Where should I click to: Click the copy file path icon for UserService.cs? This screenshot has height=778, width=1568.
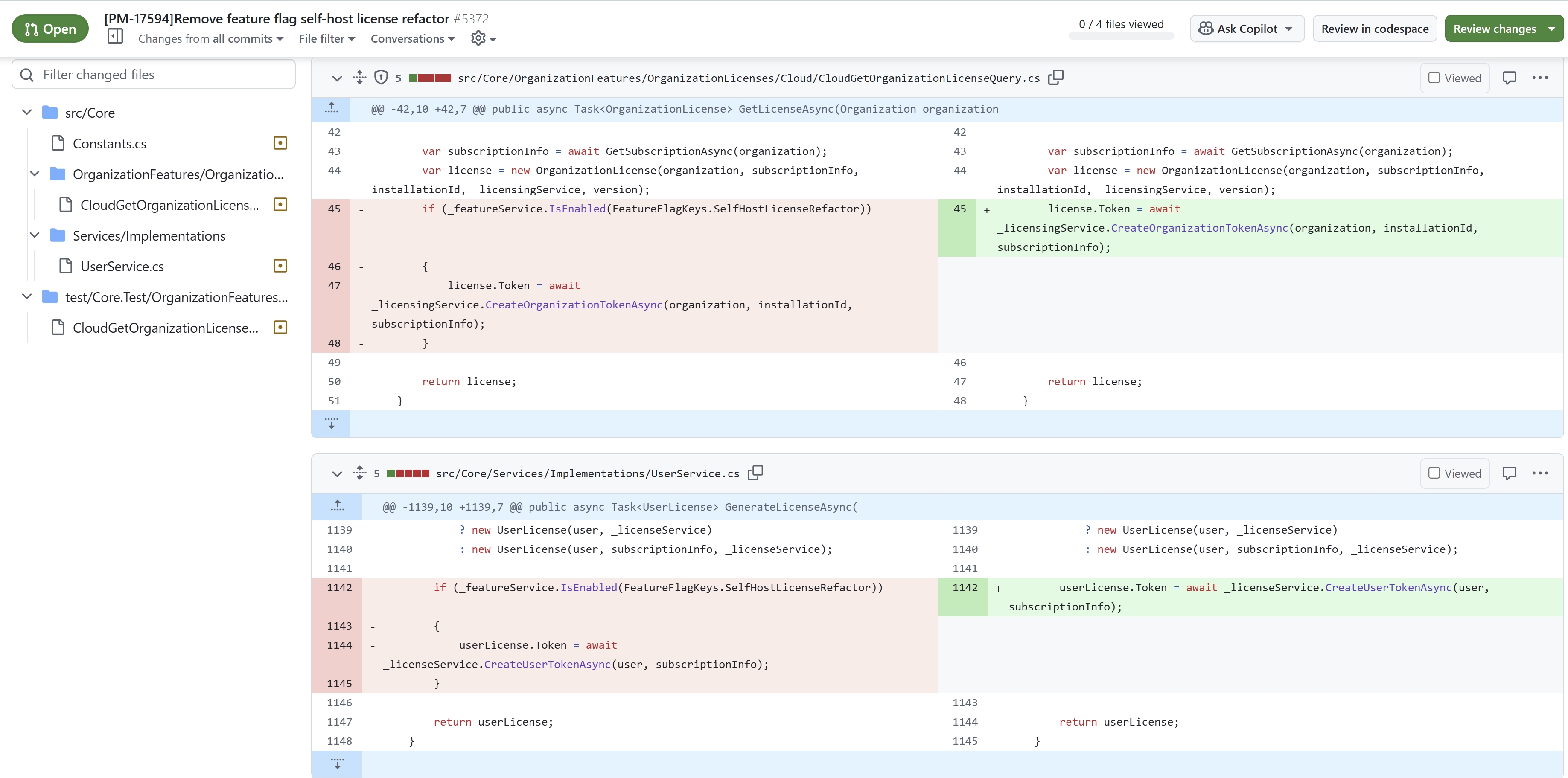coord(754,473)
